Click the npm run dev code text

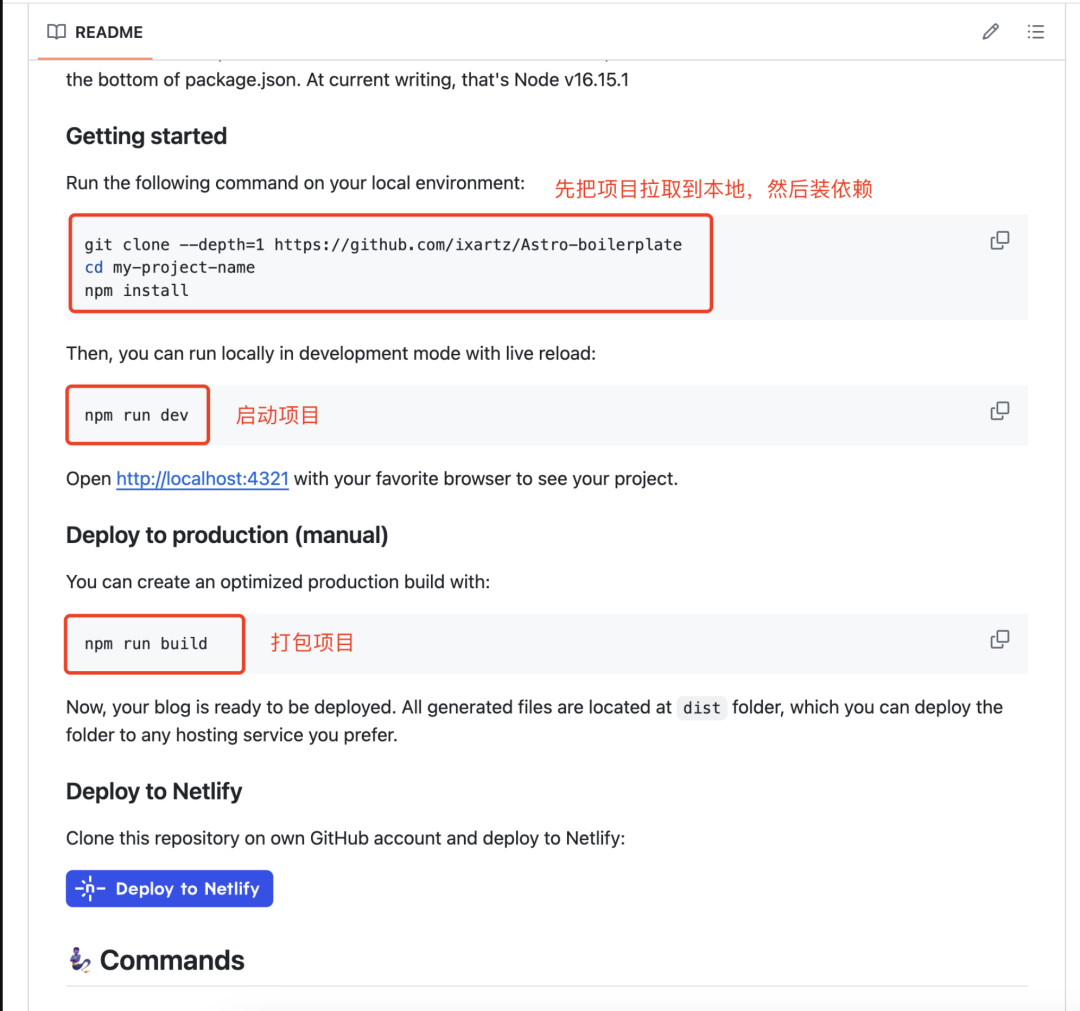click(x=136, y=415)
